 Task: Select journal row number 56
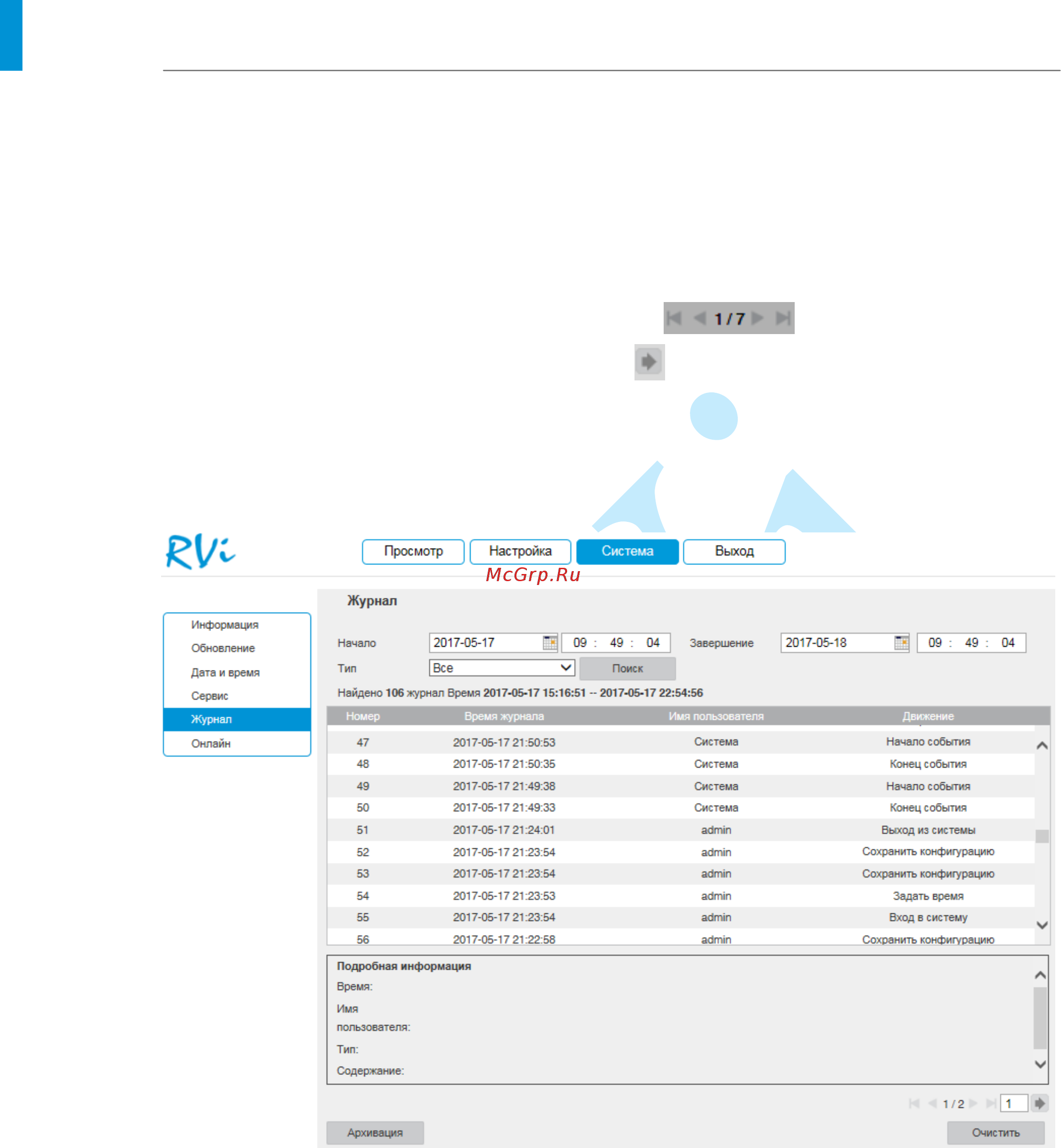click(681, 937)
